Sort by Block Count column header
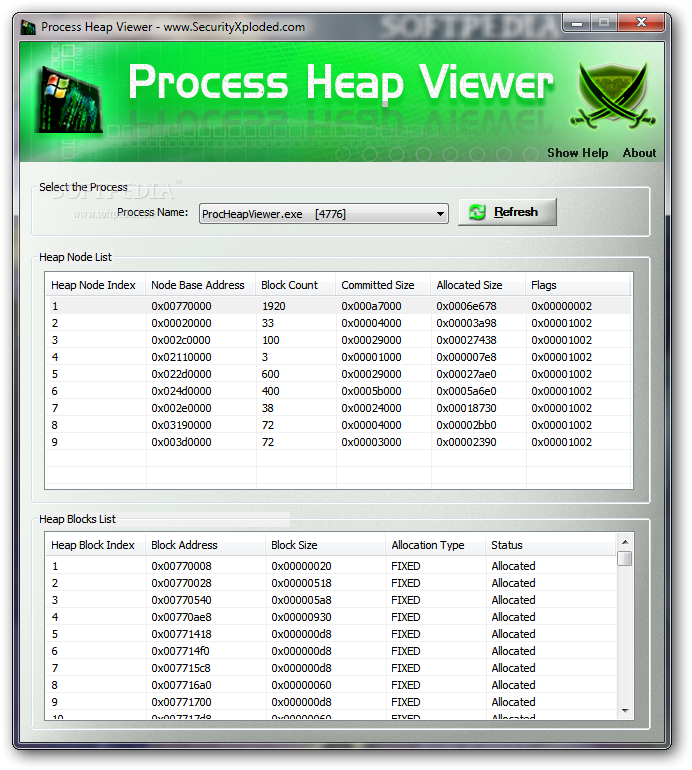692x770 pixels. pos(295,285)
